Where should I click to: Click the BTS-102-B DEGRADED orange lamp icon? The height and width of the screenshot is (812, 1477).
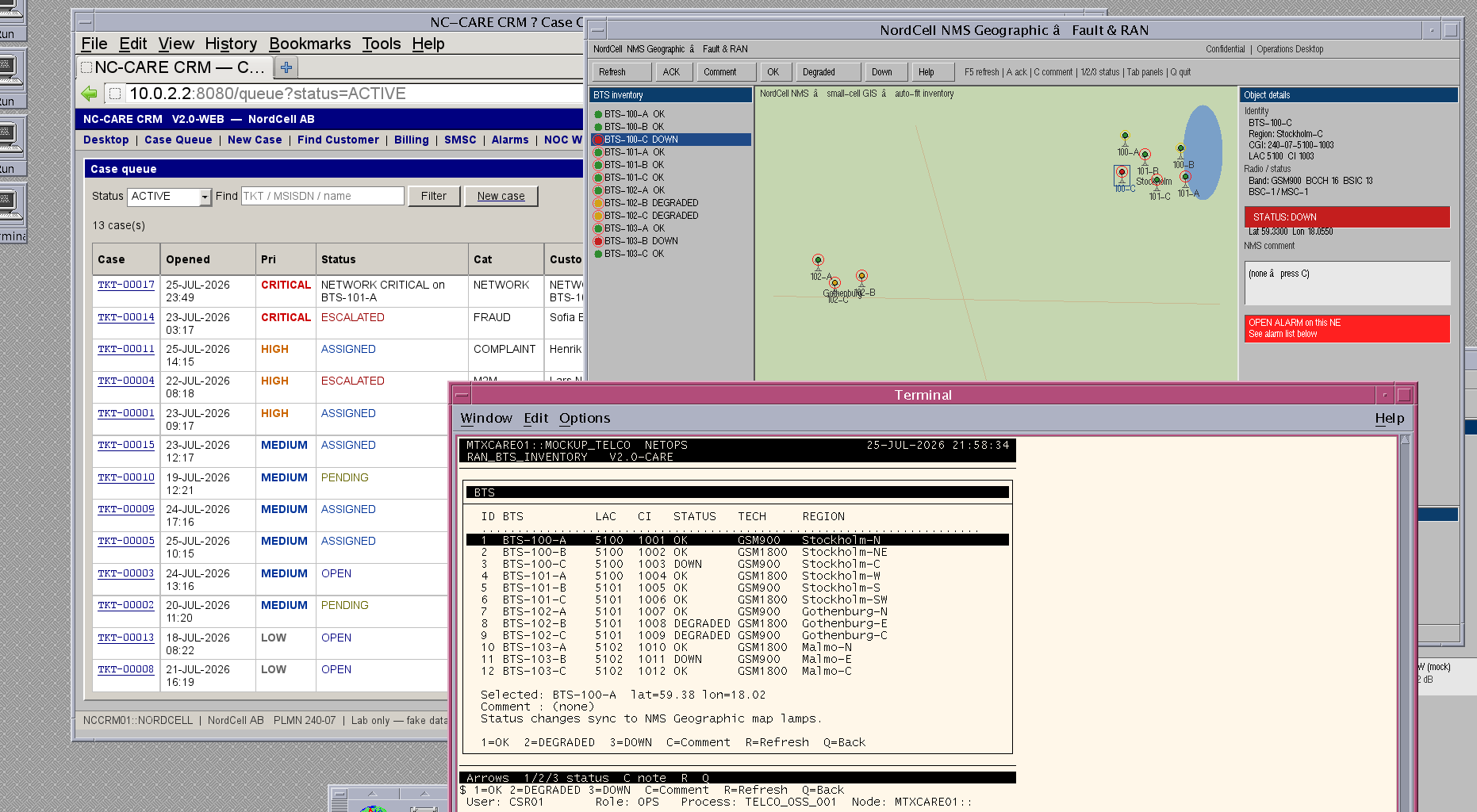[x=598, y=203]
